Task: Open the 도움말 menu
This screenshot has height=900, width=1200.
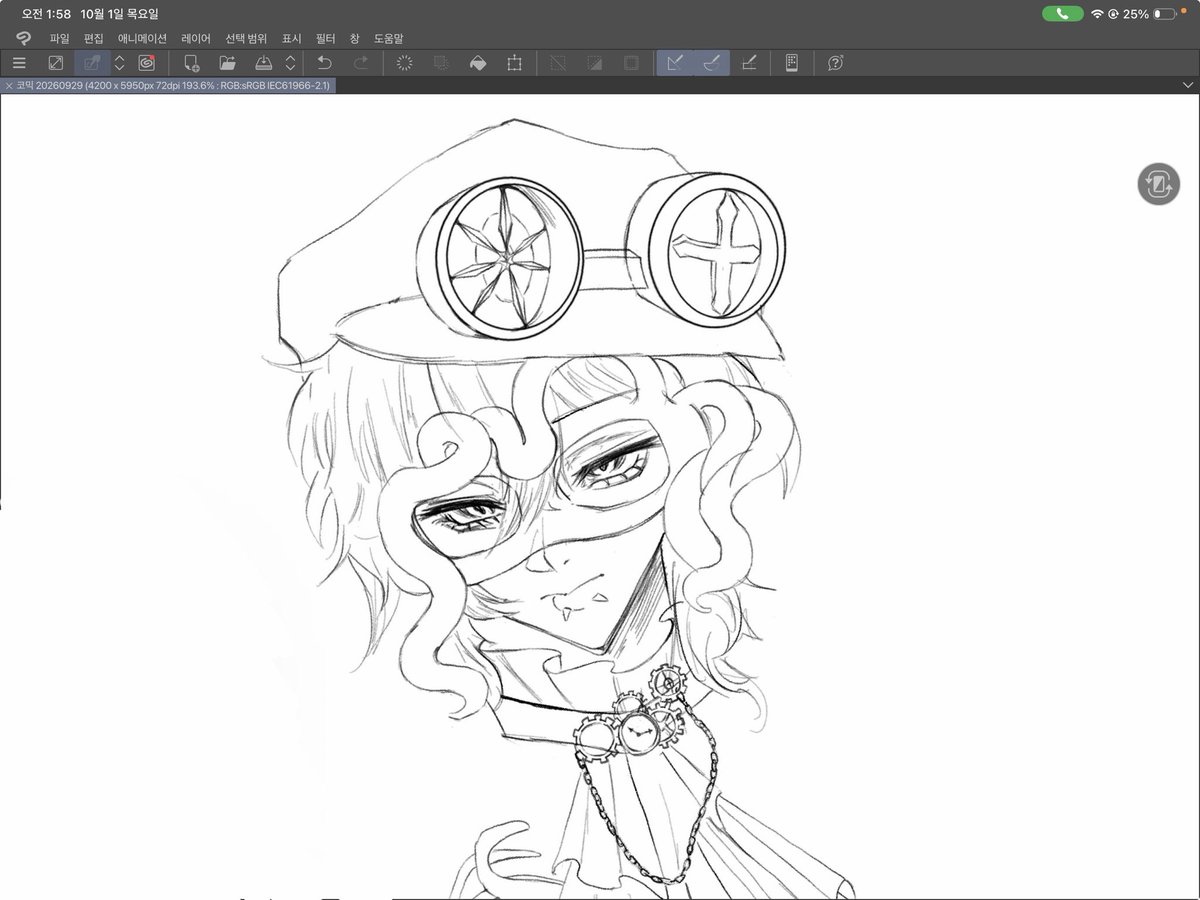Action: [x=389, y=38]
